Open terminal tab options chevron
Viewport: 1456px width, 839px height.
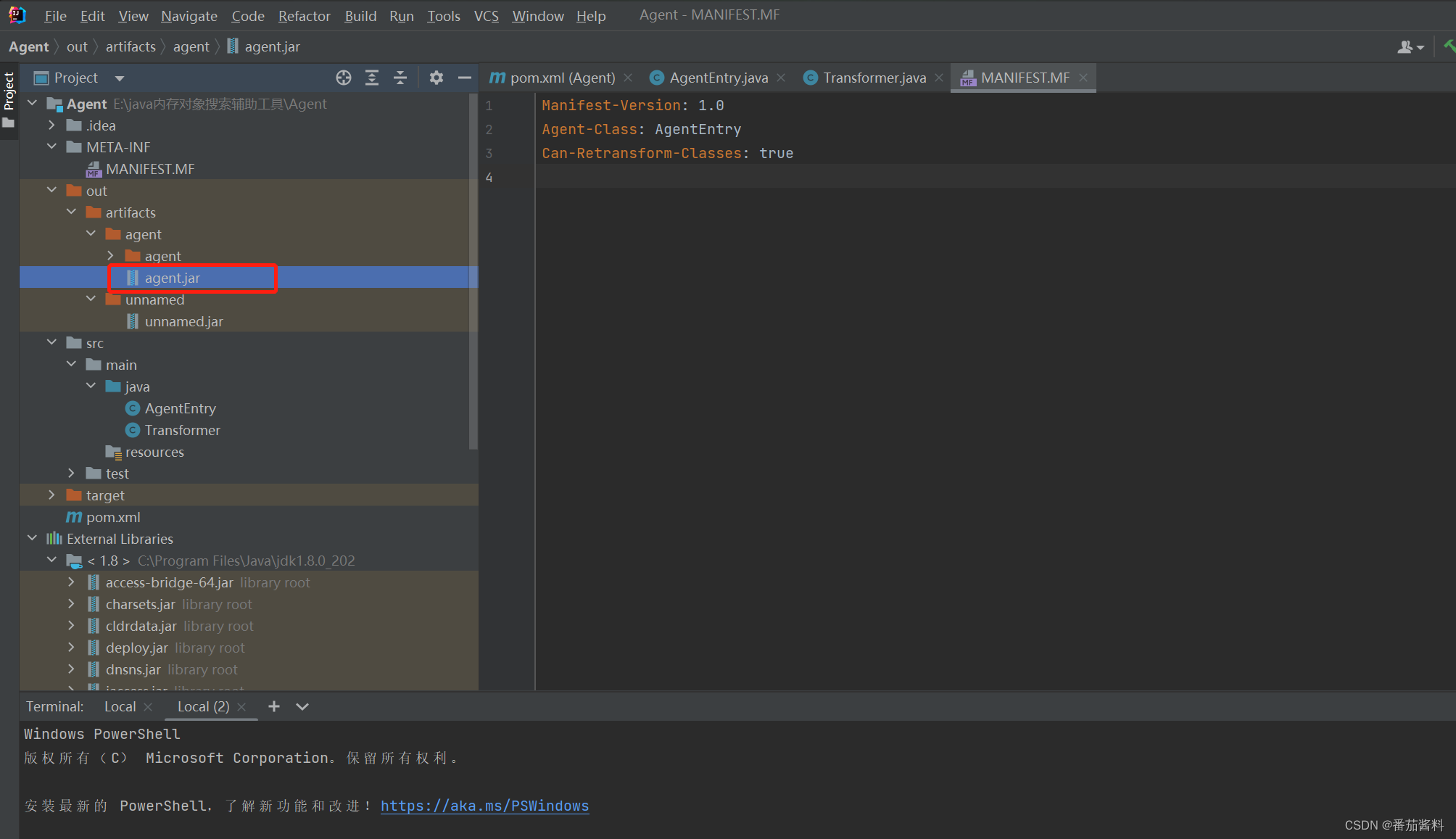pos(302,706)
